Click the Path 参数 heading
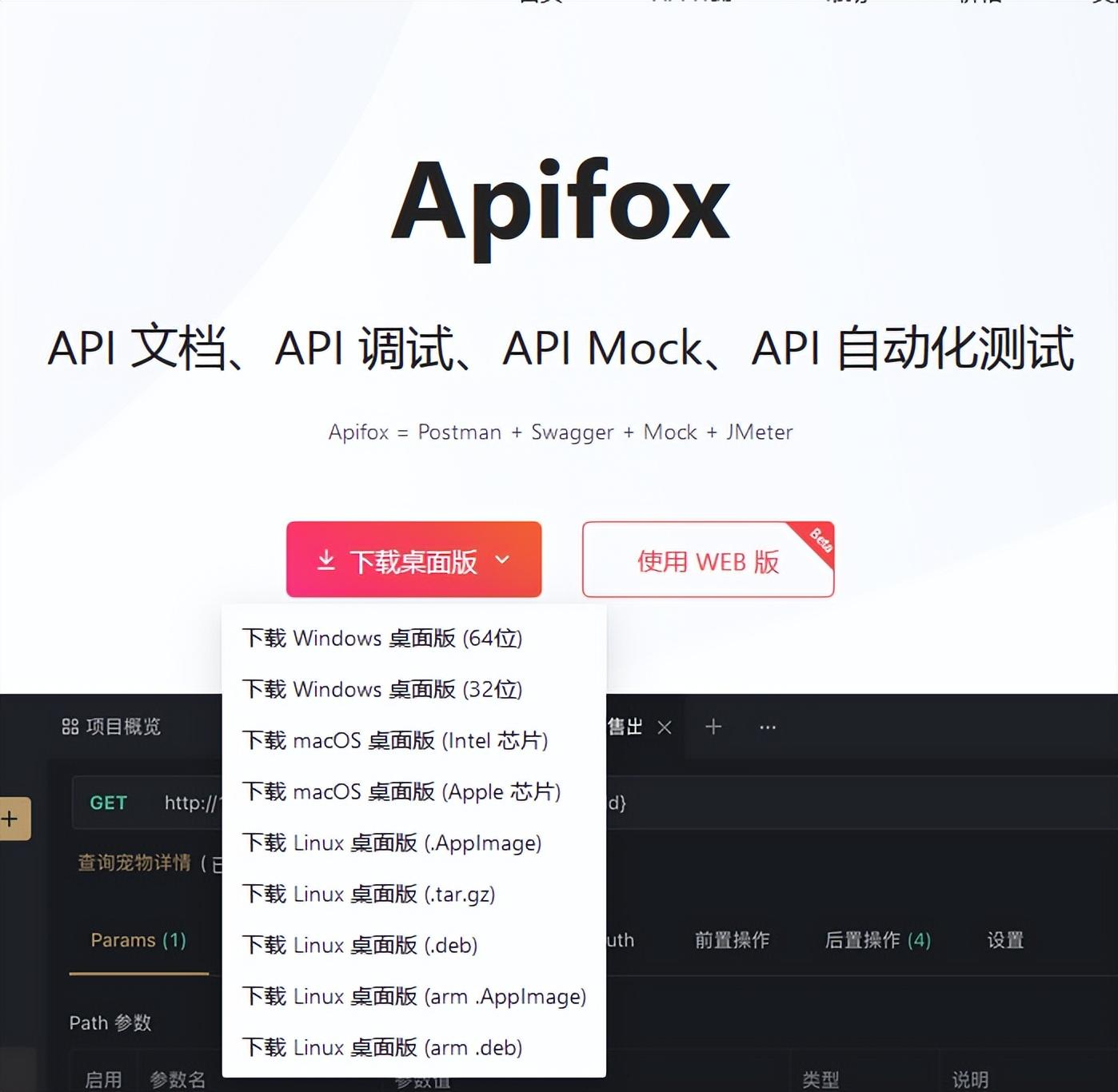1118x1092 pixels. (110, 1022)
